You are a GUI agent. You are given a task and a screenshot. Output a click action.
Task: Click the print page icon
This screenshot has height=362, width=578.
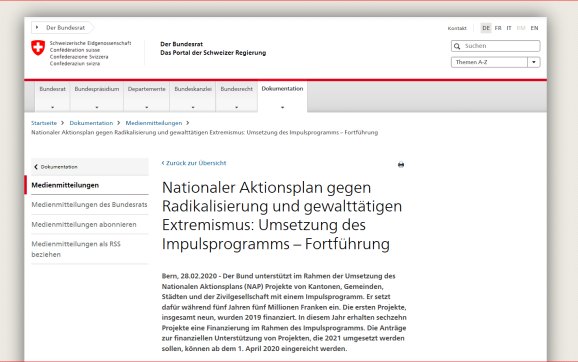point(401,165)
